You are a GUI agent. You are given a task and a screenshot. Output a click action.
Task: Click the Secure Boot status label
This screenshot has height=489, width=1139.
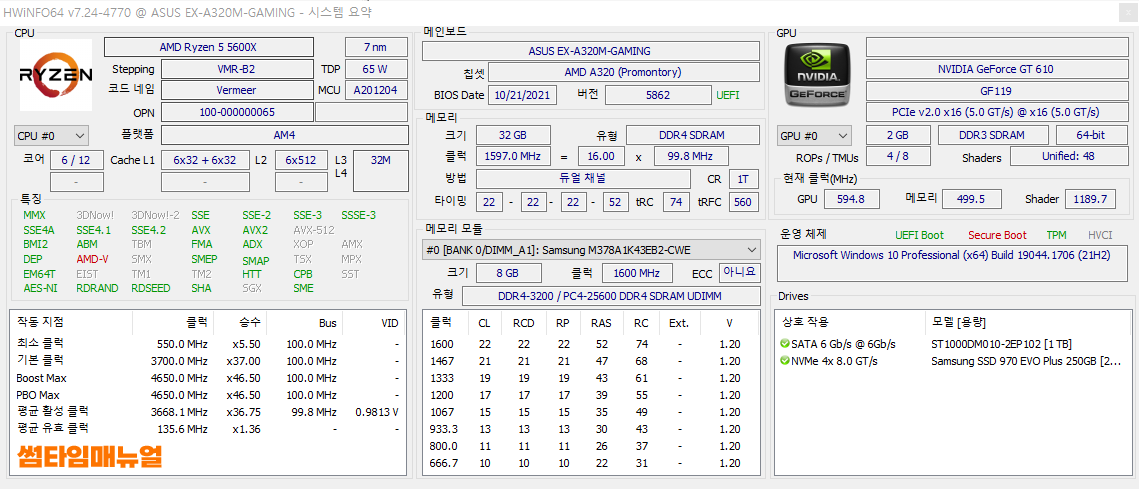(x=997, y=235)
